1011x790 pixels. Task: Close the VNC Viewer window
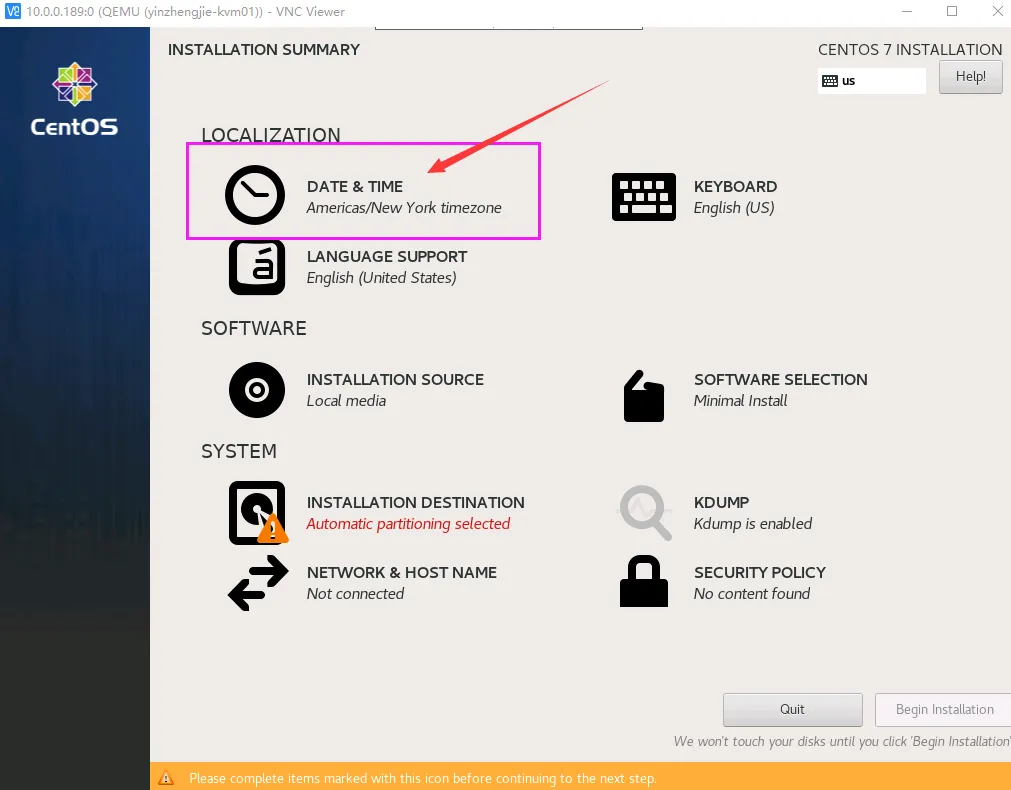point(997,11)
